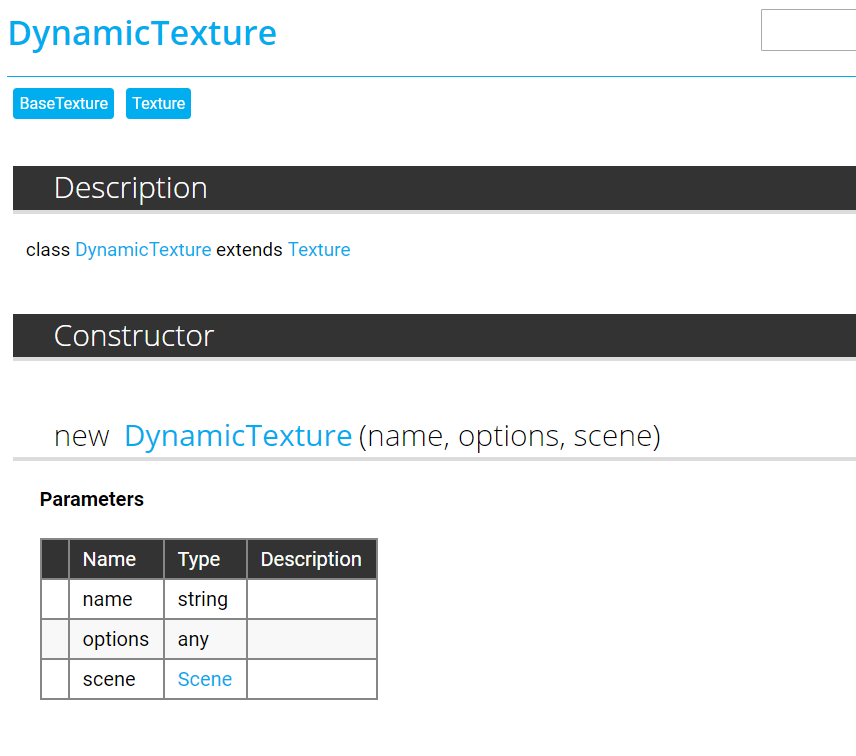Open the DynamicTexture link in constructor signature

238,437
